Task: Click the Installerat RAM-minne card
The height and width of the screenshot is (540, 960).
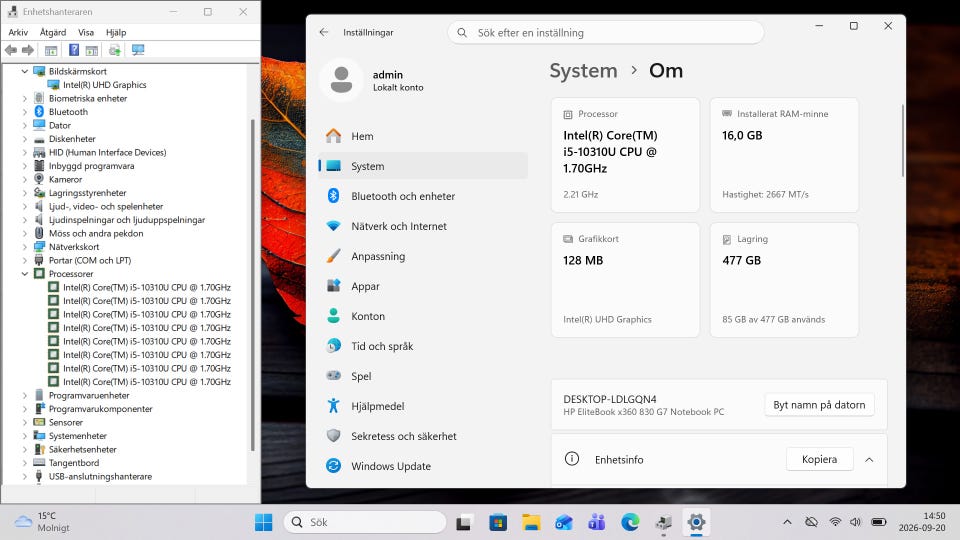Action: (x=784, y=155)
